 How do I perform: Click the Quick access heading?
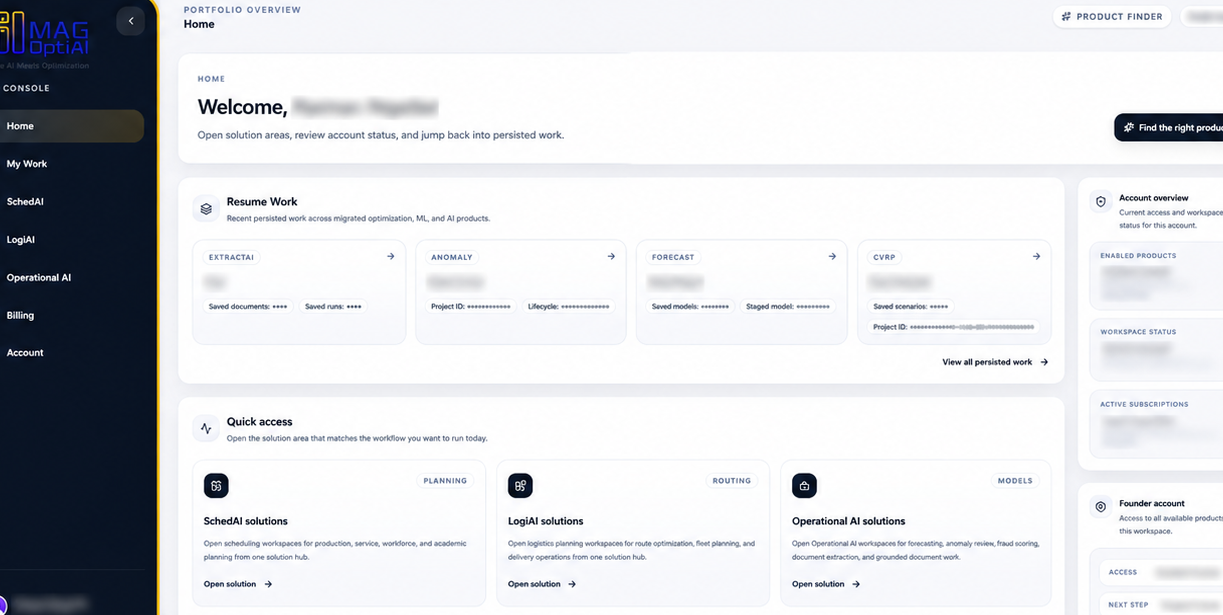[260, 422]
